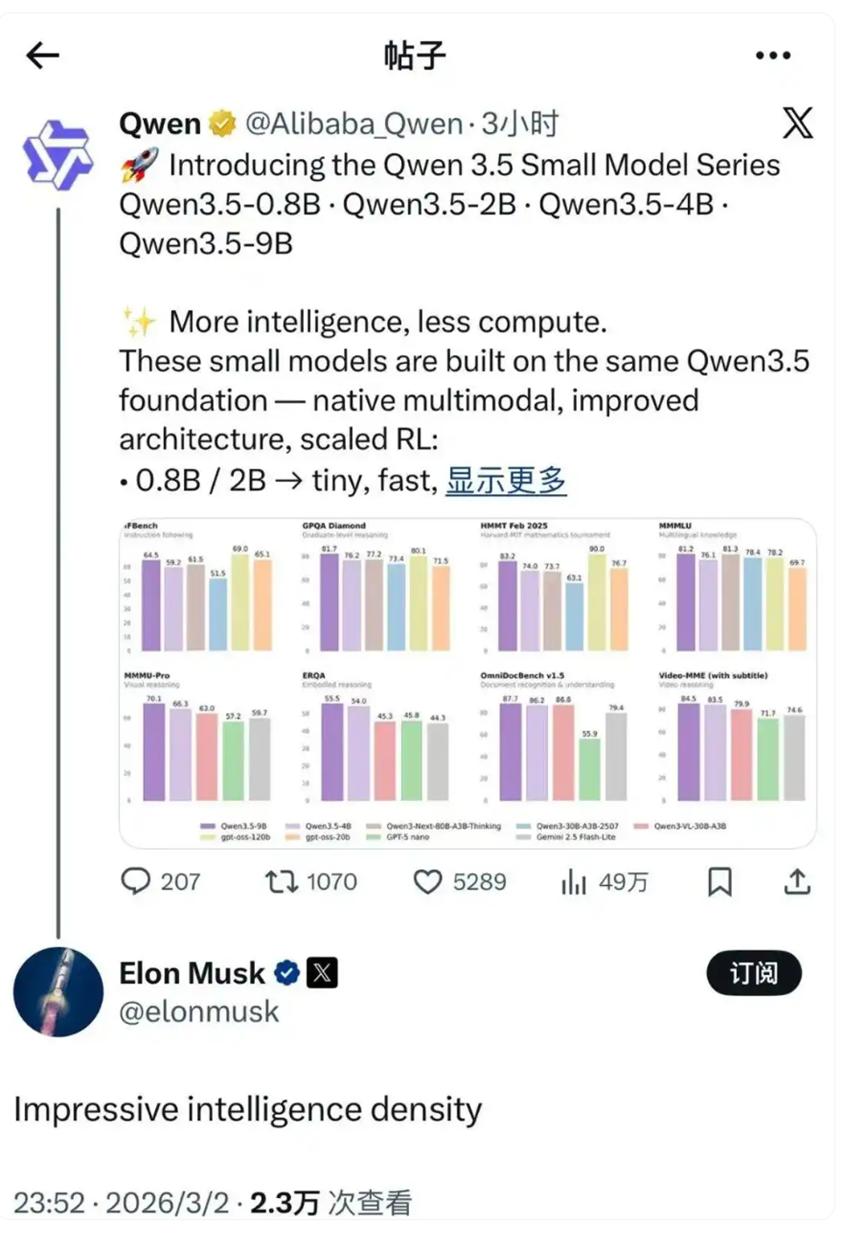Image resolution: width=865 pixels, height=1245 pixels.
Task: Open the three-dot more options menu
Action: [x=773, y=56]
